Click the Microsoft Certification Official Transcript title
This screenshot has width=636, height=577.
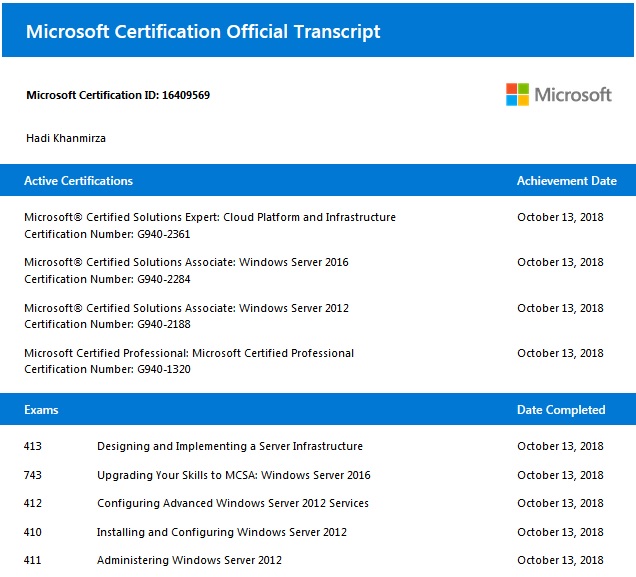203,31
